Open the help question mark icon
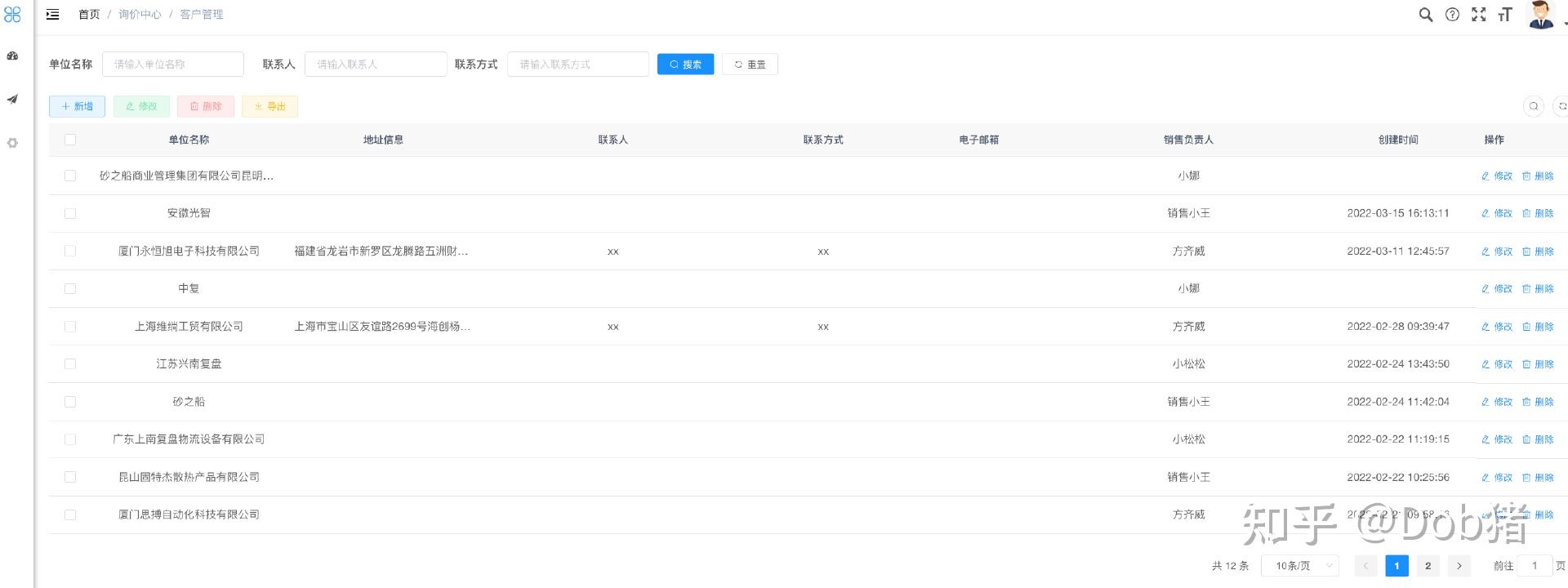Image resolution: width=1568 pixels, height=588 pixels. [x=1452, y=15]
